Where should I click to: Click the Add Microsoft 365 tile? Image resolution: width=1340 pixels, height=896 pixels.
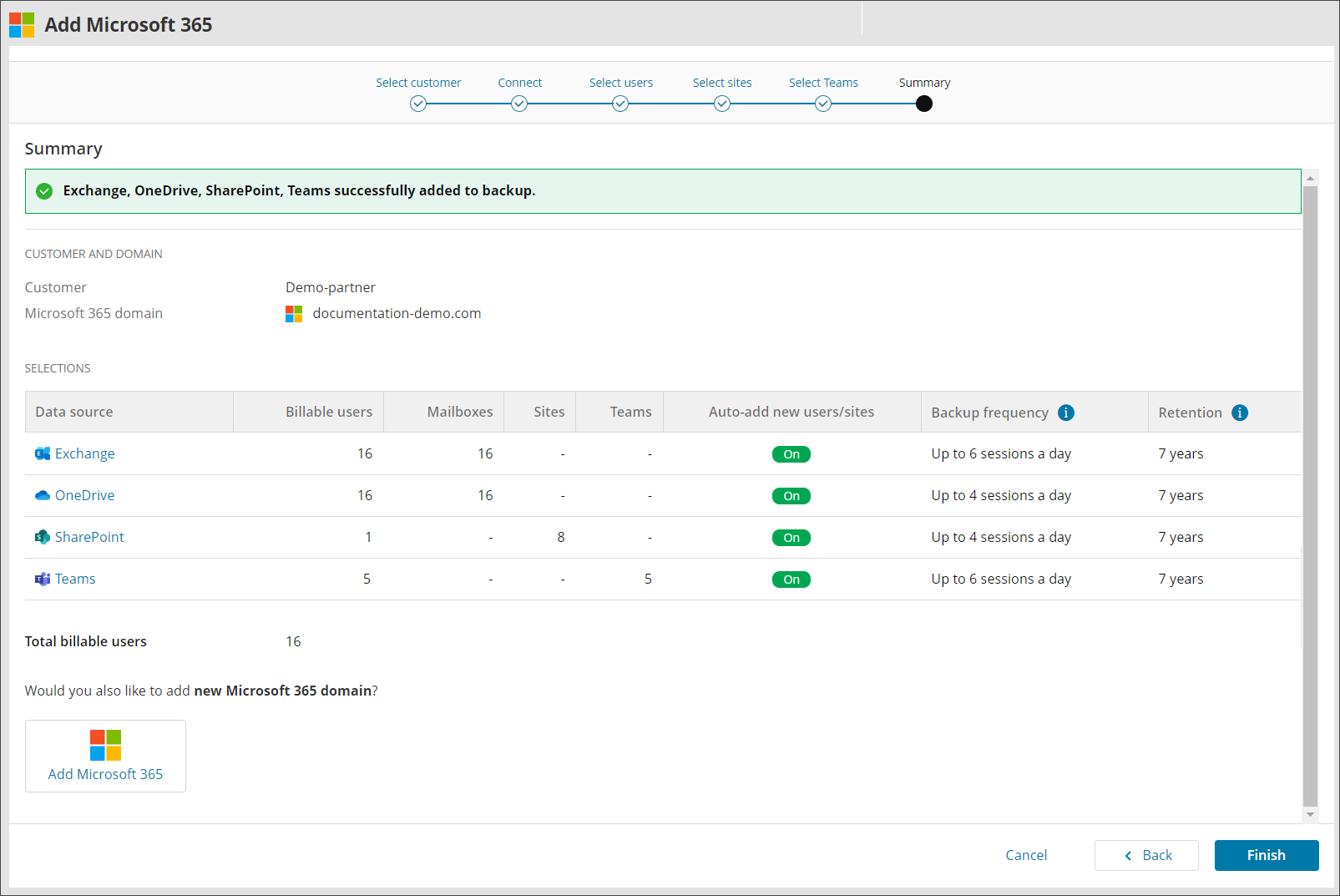(x=105, y=756)
